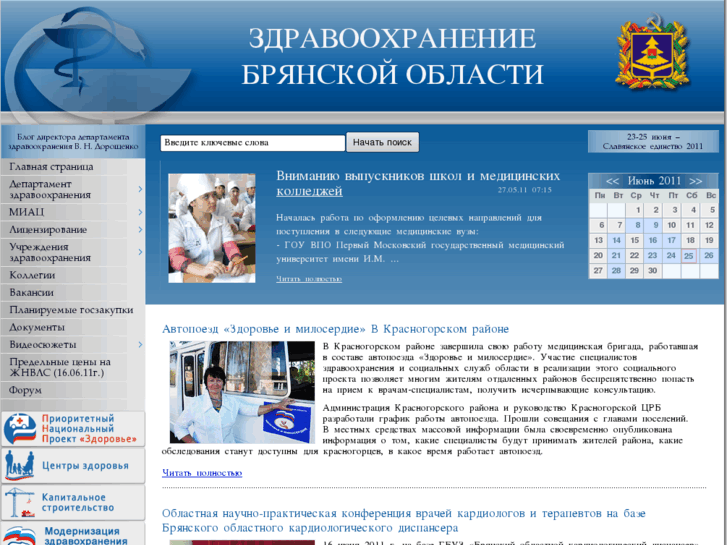
Task: Click the 27.05.11 07:15 article timestamp
Action: pos(525,190)
